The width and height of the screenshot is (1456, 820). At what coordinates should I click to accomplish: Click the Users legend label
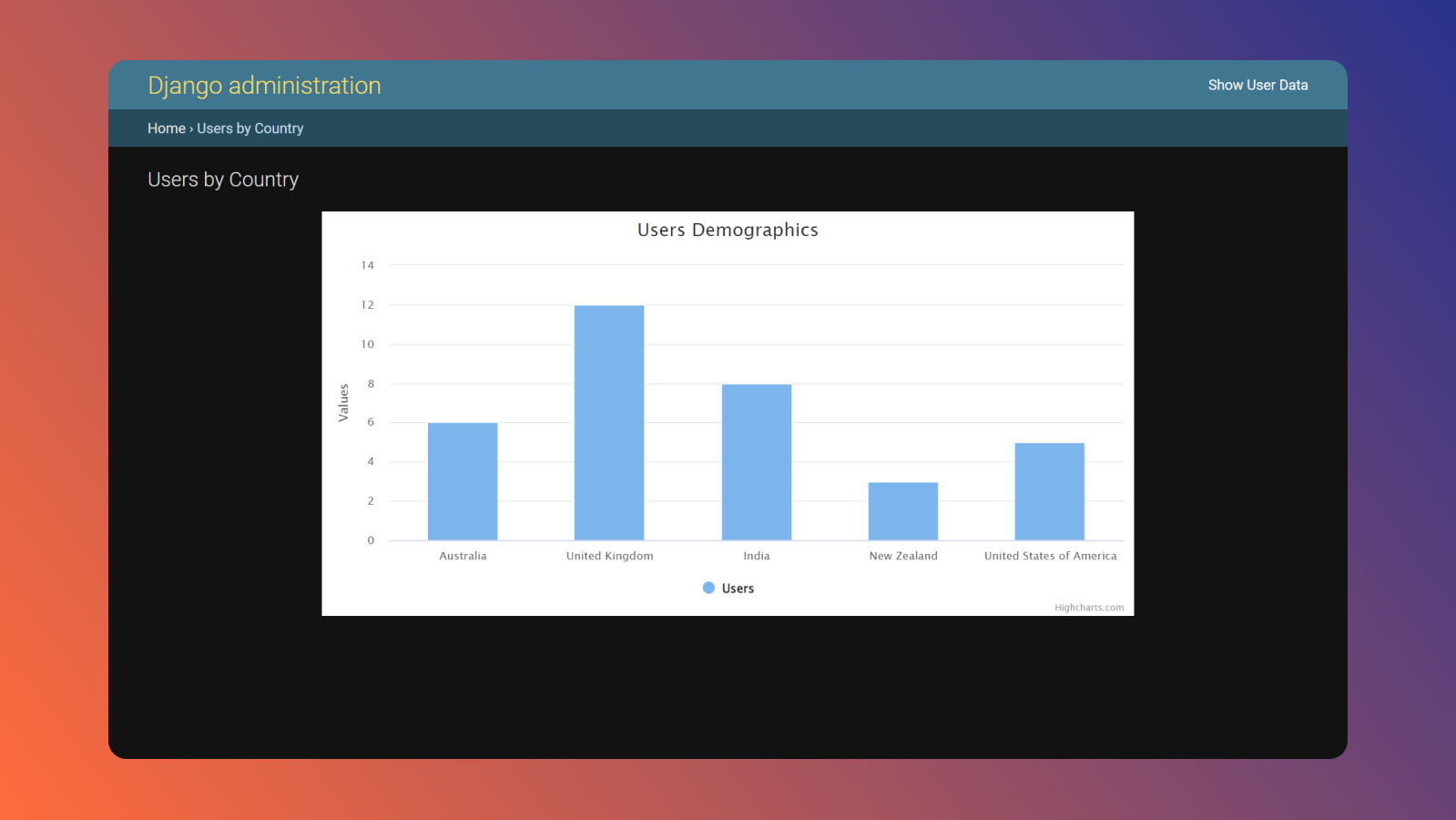pos(738,589)
